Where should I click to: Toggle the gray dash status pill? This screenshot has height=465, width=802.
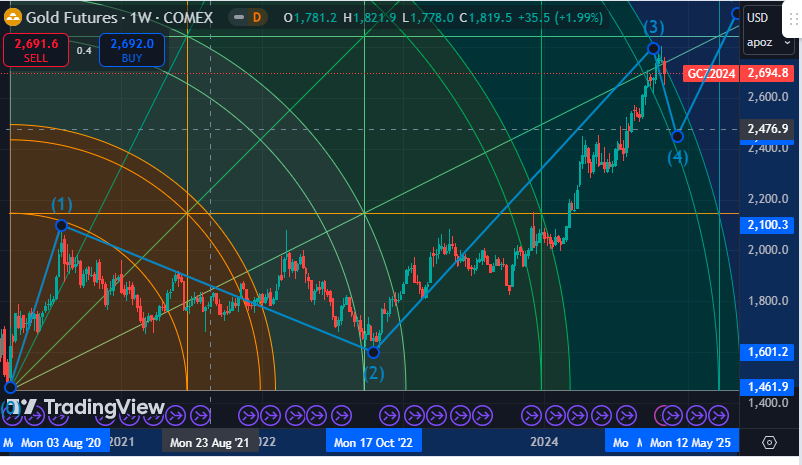click(239, 17)
